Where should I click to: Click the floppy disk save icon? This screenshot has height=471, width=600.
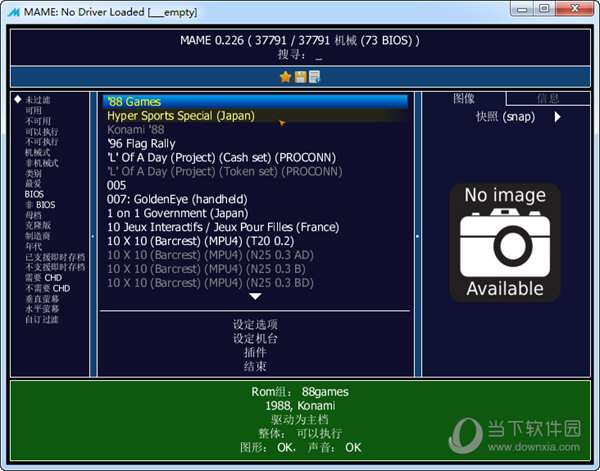point(300,77)
